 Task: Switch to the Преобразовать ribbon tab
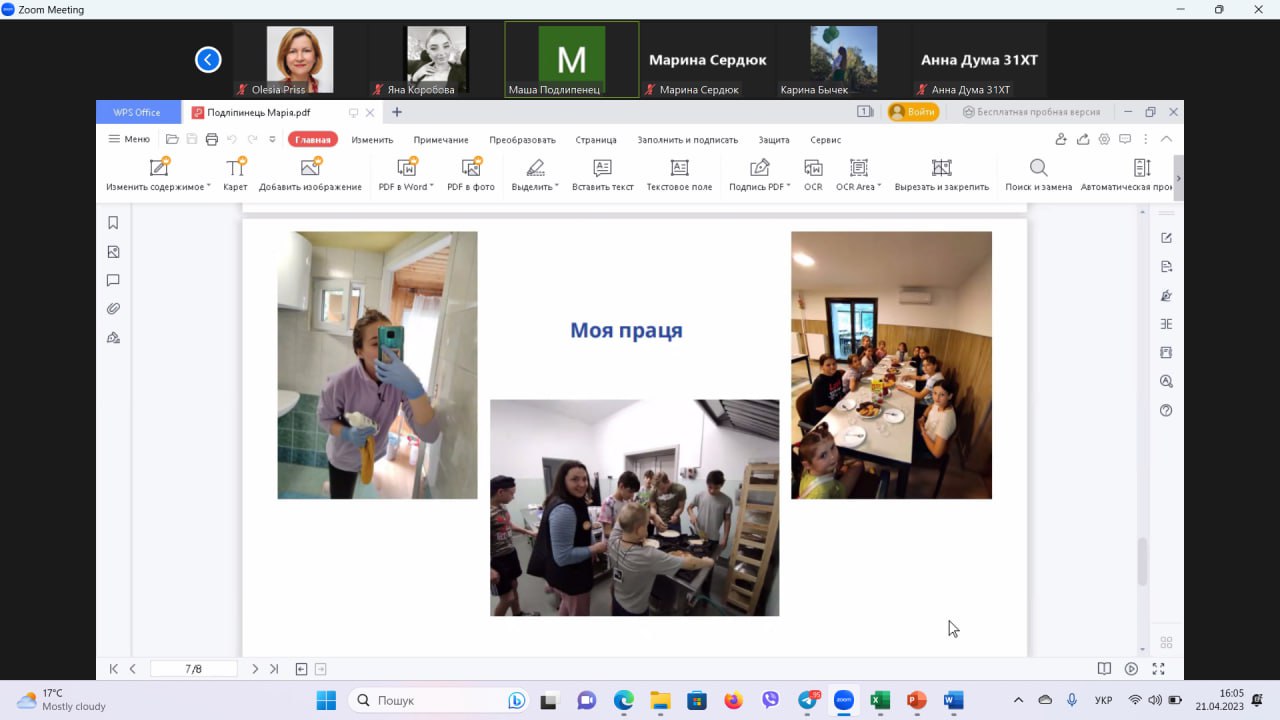click(522, 140)
